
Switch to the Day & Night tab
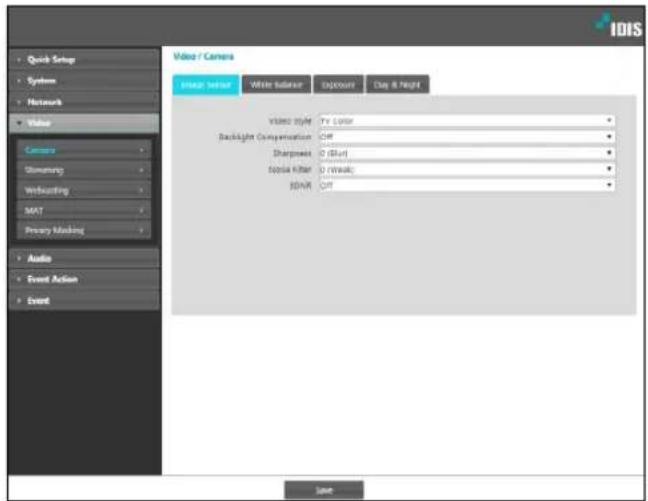(397, 85)
